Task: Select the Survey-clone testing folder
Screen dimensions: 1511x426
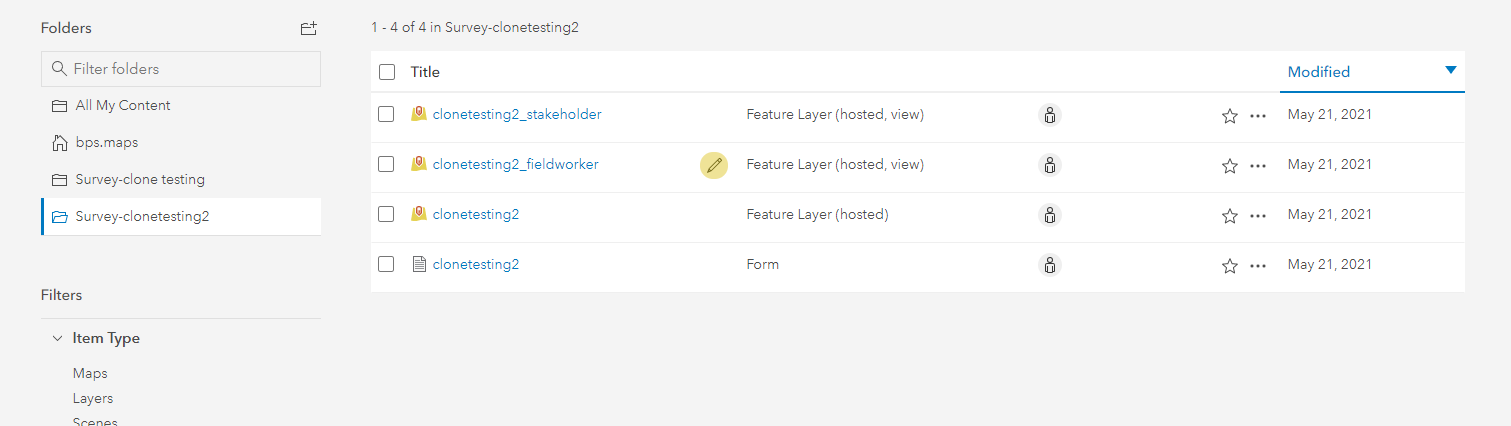Action: 139,180
